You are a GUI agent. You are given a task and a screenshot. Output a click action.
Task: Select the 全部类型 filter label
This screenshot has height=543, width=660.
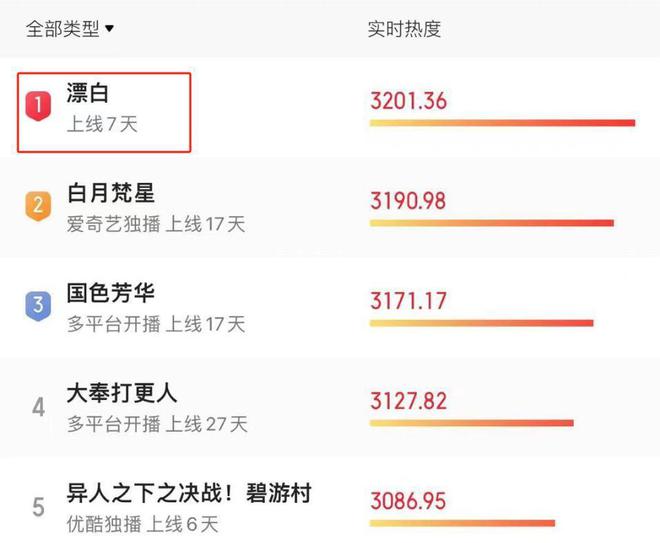pyautogui.click(x=62, y=29)
